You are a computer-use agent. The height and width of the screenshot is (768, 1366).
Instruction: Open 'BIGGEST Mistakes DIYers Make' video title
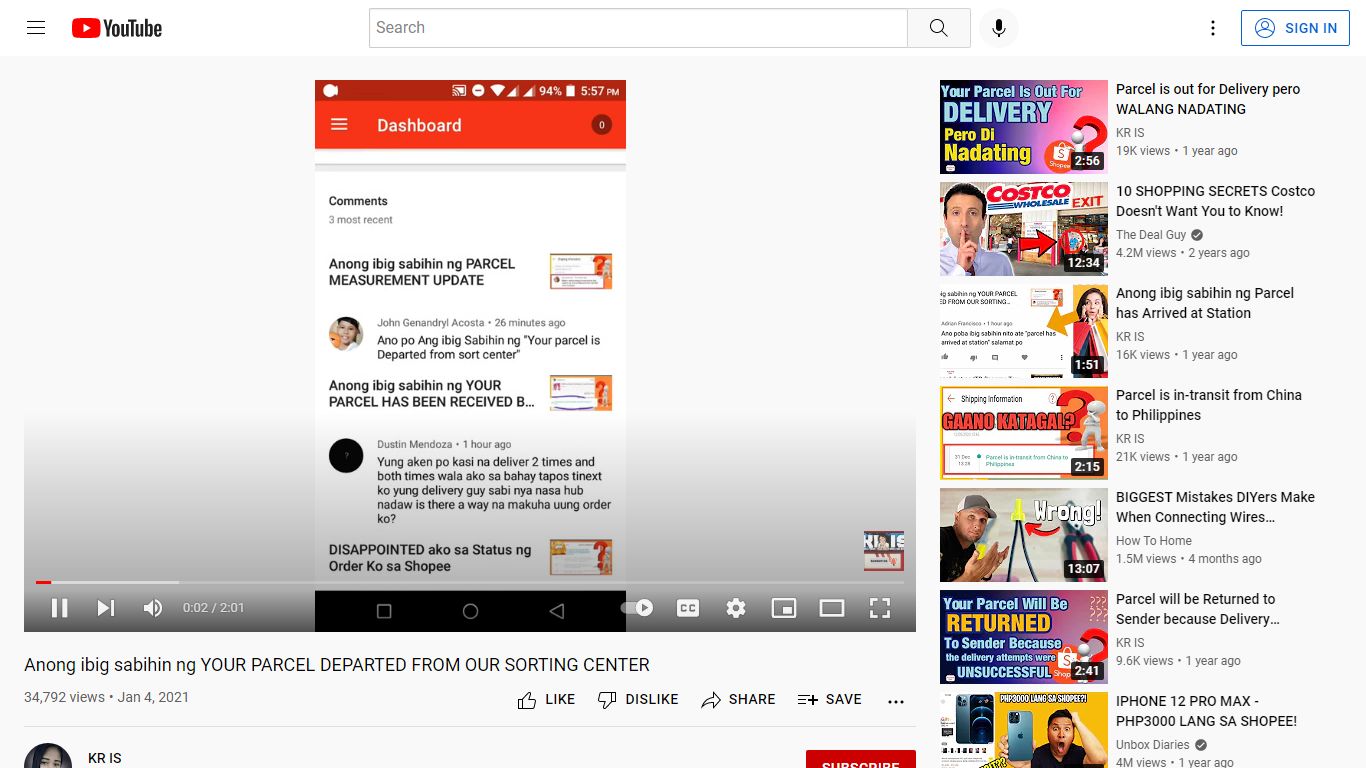[1215, 507]
